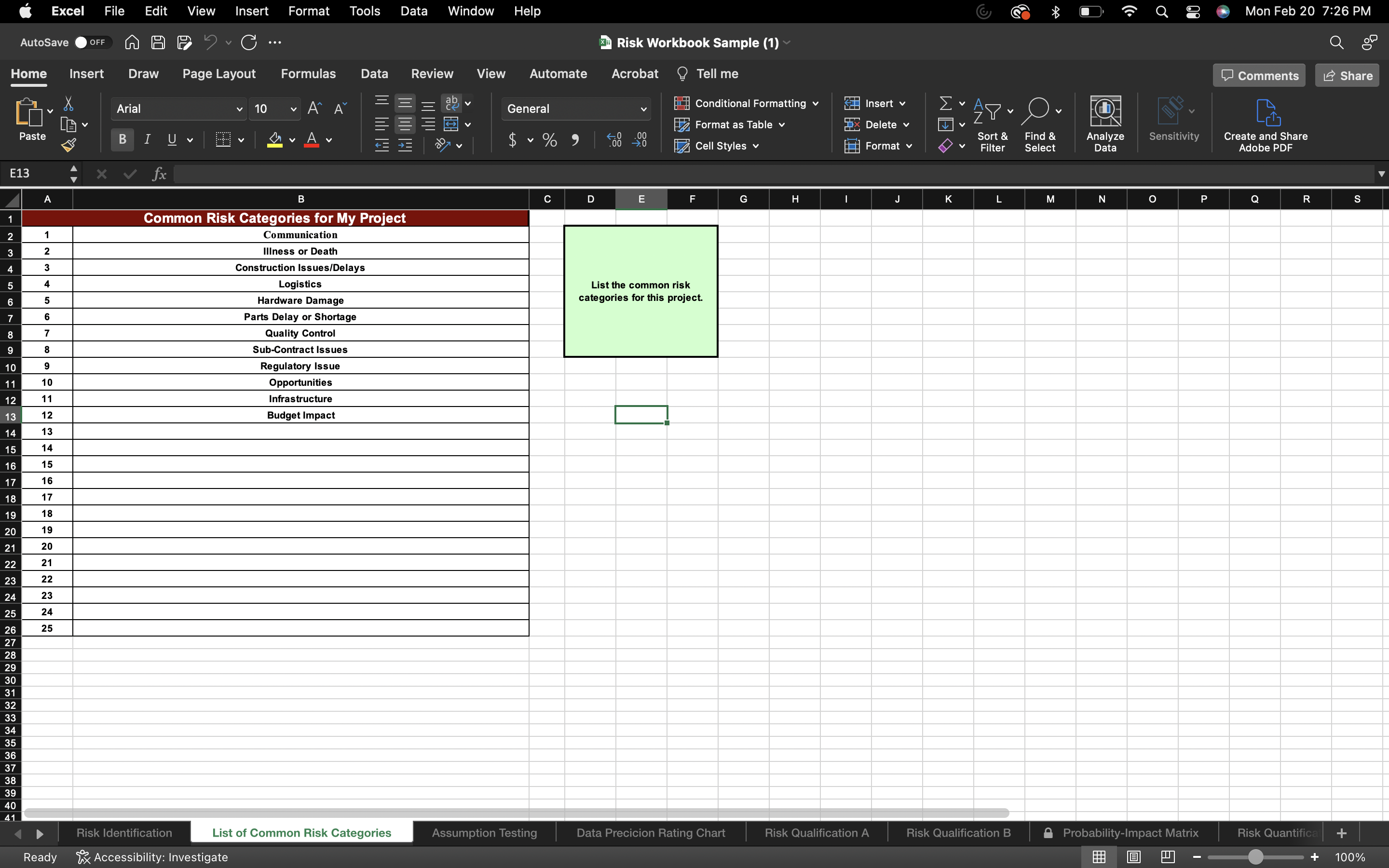
Task: Click the Align Right icon
Action: (428, 124)
